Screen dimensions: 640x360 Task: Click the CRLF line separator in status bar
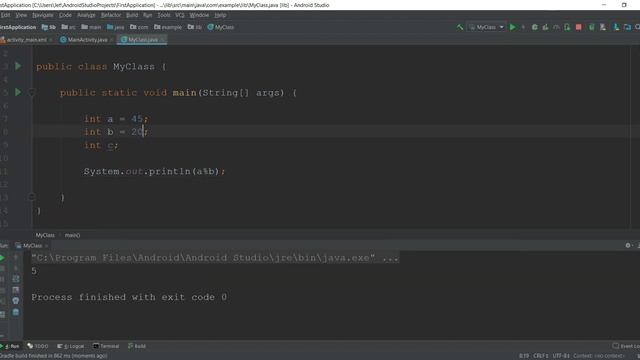pos(541,356)
